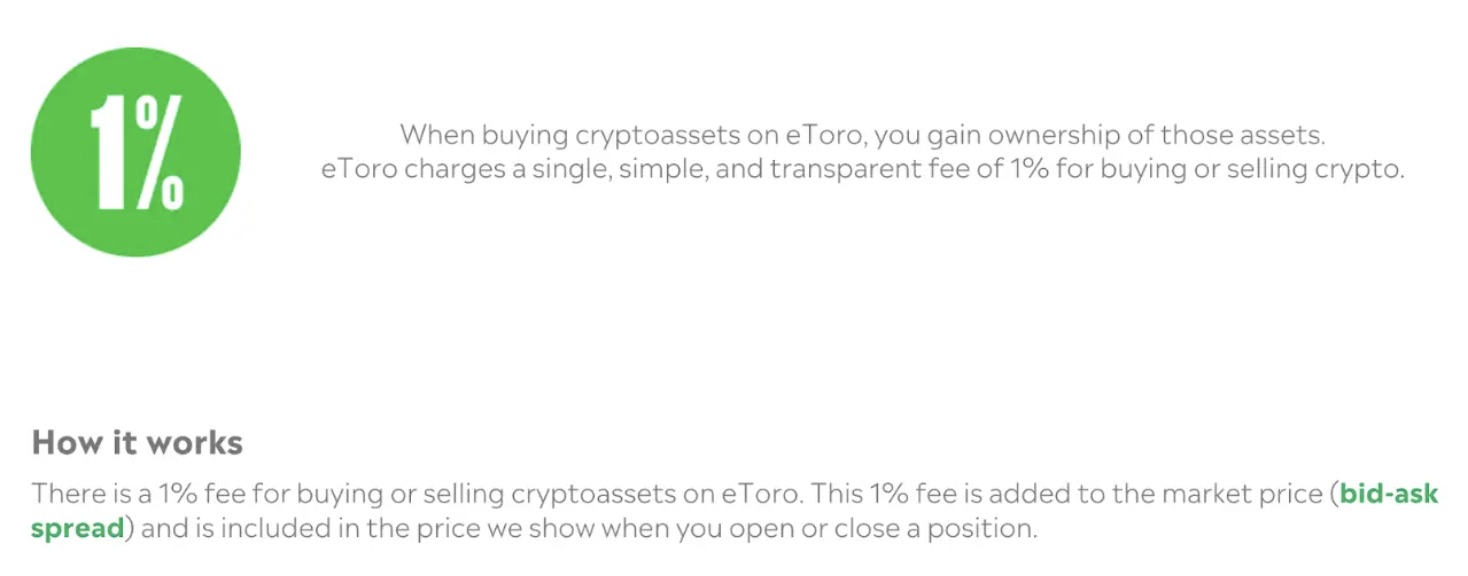Click the white percent sign in the circle
Image resolution: width=1468 pixels, height=576 pixels.
[x=160, y=152]
